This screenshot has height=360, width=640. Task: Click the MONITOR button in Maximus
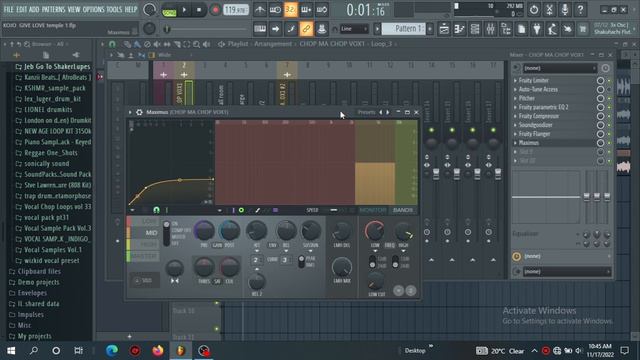click(372, 210)
